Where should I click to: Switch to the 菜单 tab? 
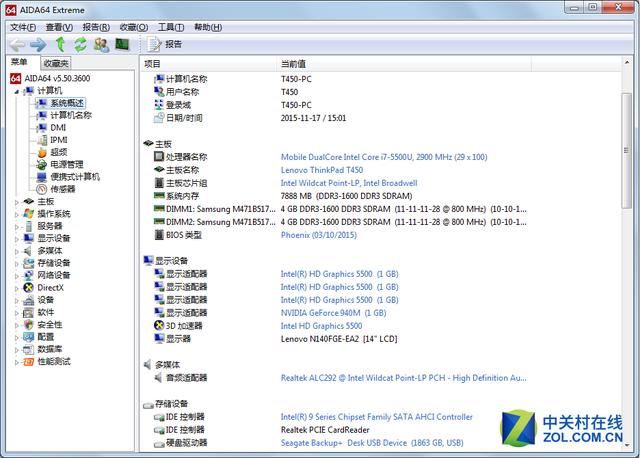pyautogui.click(x=19, y=62)
